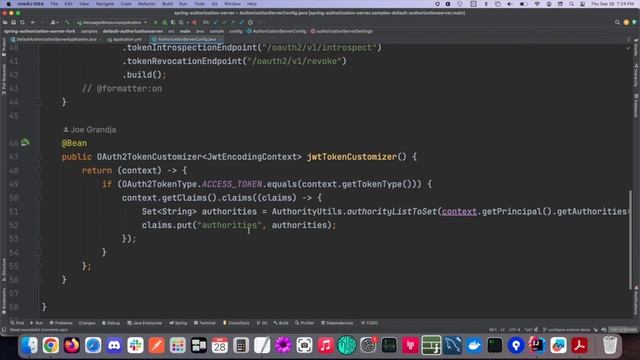The height and width of the screenshot is (360, 640).
Task: Open the Music app from the Dock
Action: 325,345
